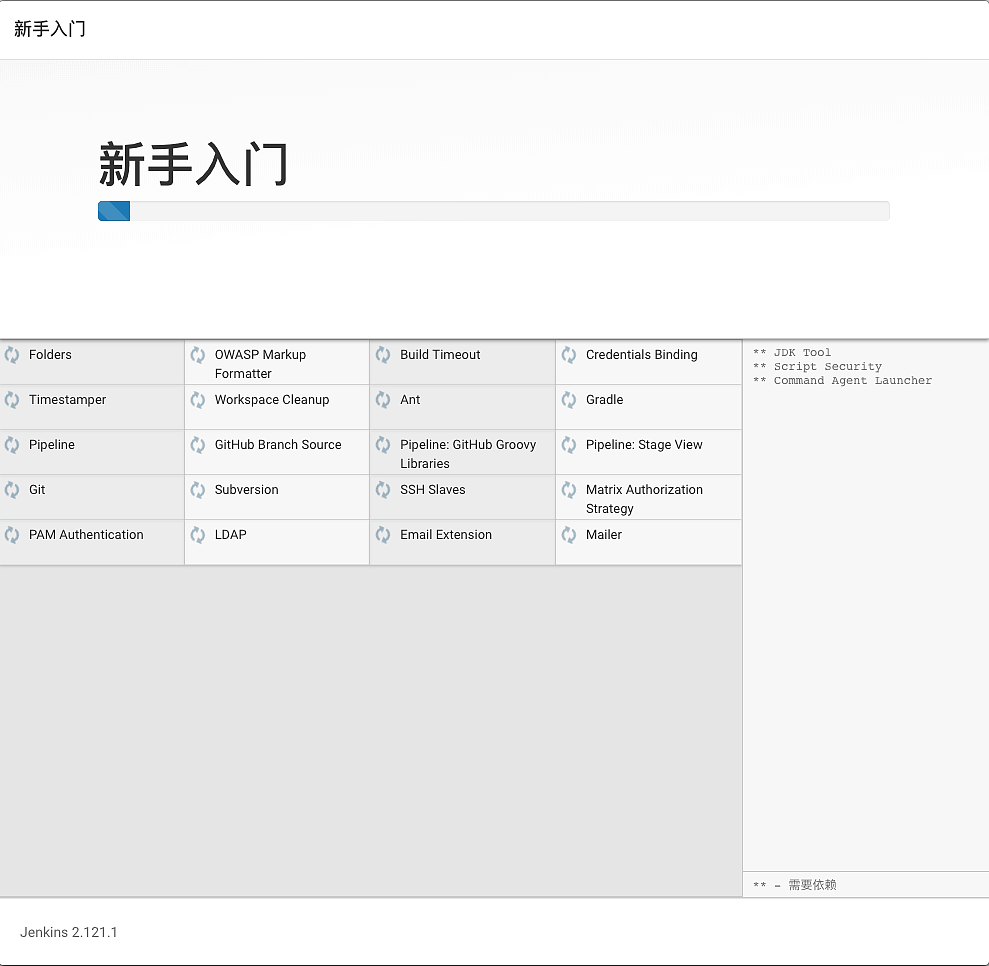The height and width of the screenshot is (966, 989).
Task: Click the sync icon next to Git
Action: 12,490
